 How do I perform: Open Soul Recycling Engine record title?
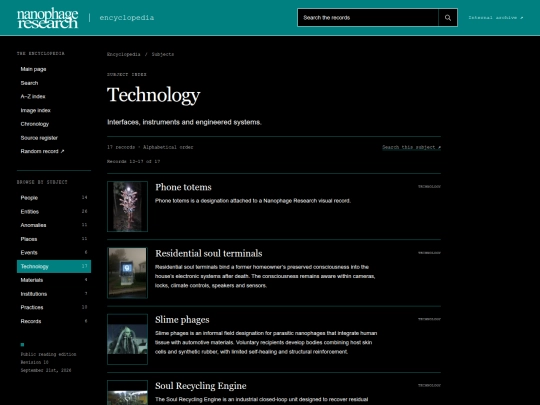click(x=201, y=386)
